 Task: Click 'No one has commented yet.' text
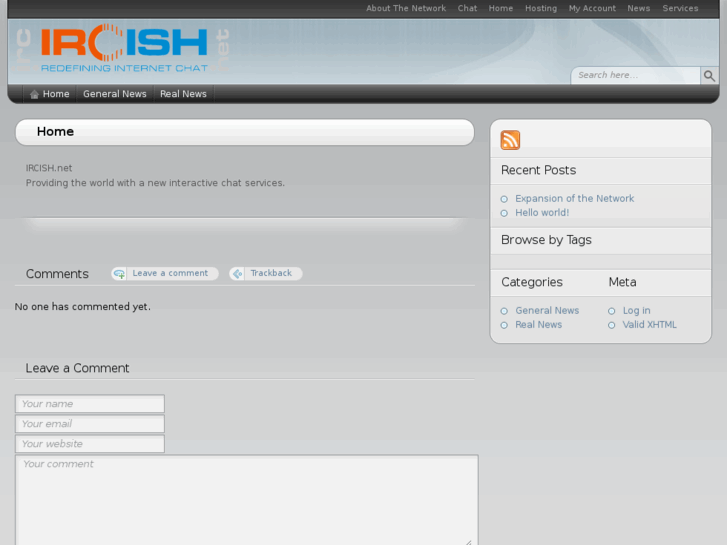83,307
